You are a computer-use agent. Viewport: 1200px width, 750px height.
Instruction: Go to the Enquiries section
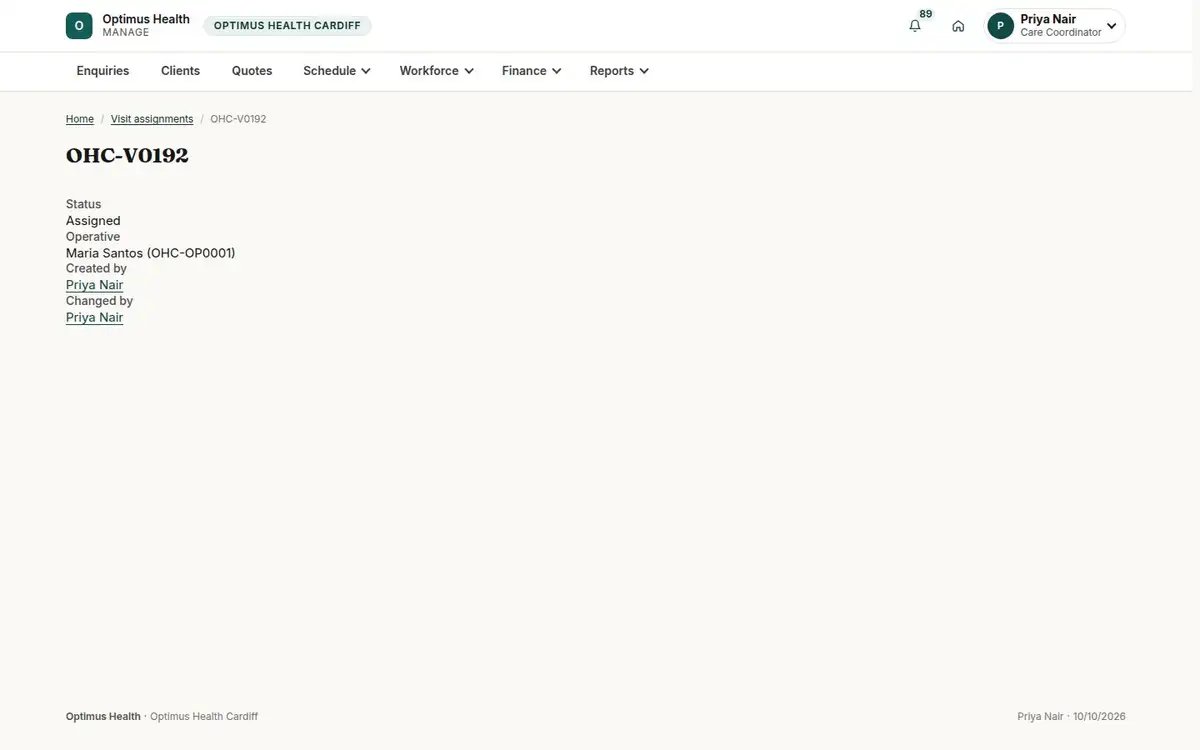(103, 71)
